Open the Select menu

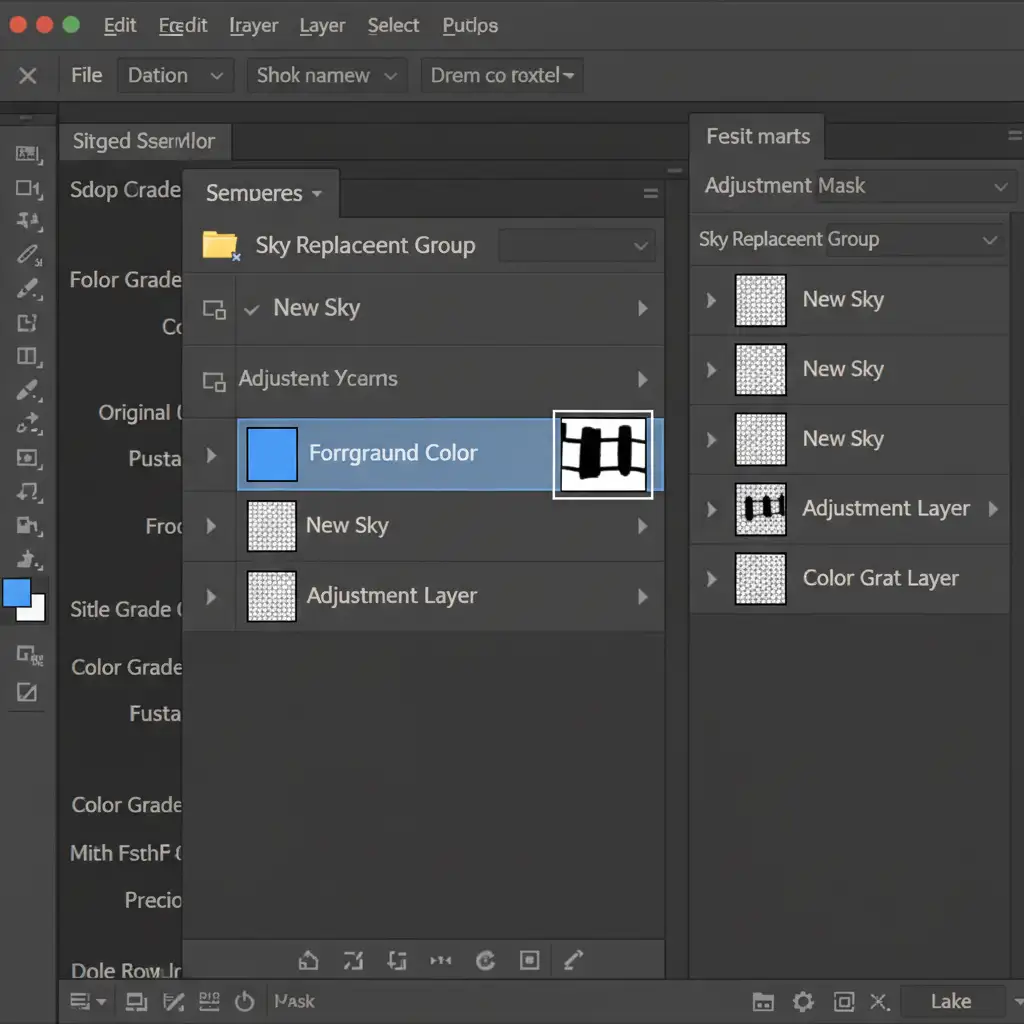click(393, 26)
